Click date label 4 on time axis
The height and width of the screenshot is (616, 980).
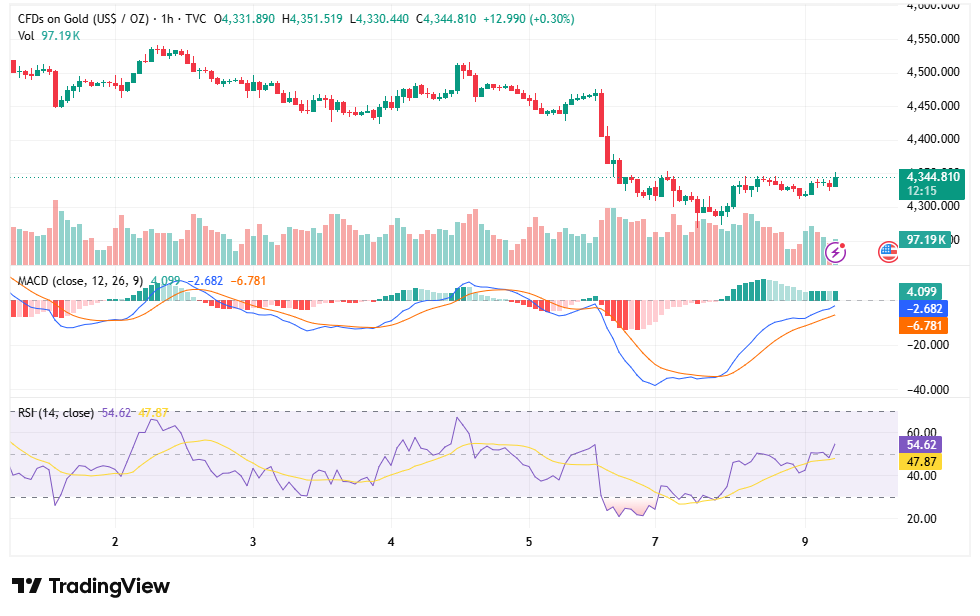391,542
